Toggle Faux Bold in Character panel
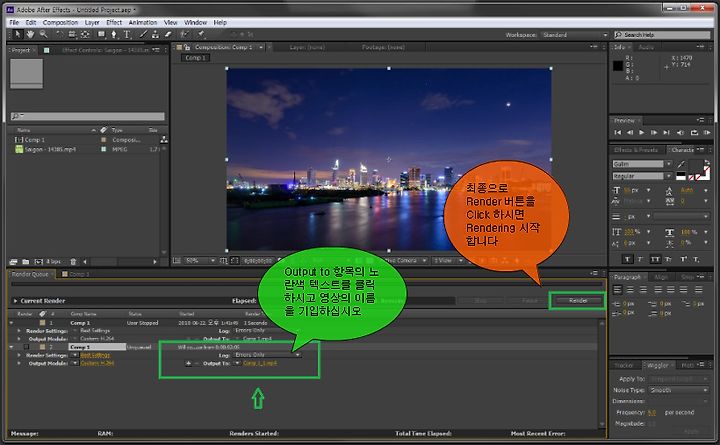This screenshot has width=720, height=445. [x=627, y=259]
